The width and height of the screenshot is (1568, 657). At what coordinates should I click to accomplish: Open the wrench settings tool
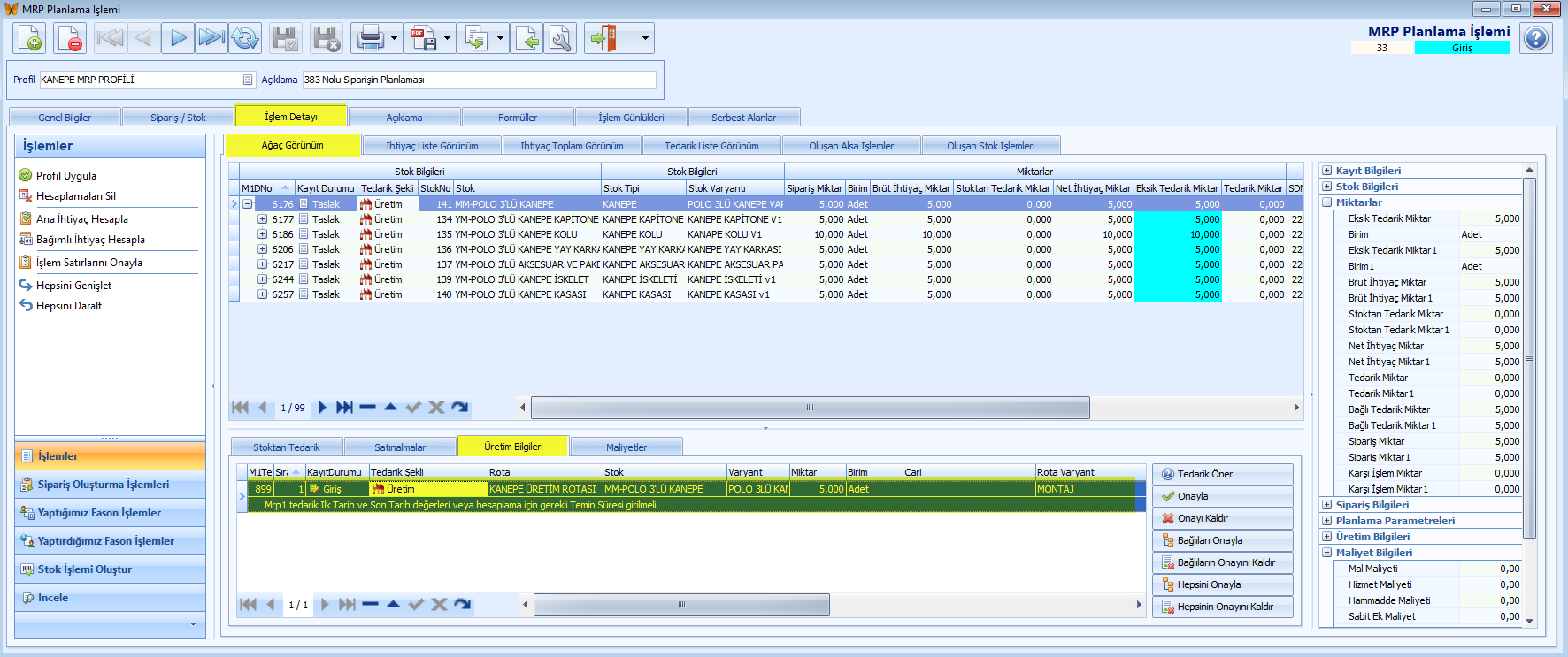pyautogui.click(x=560, y=38)
